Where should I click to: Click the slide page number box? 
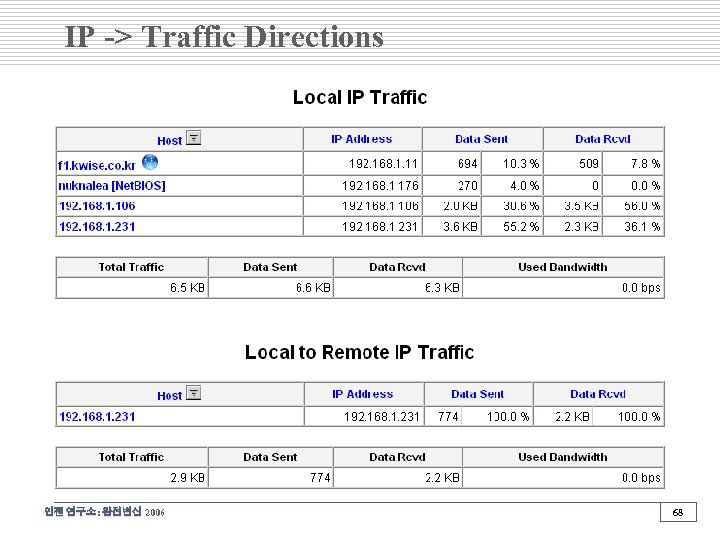pos(678,512)
